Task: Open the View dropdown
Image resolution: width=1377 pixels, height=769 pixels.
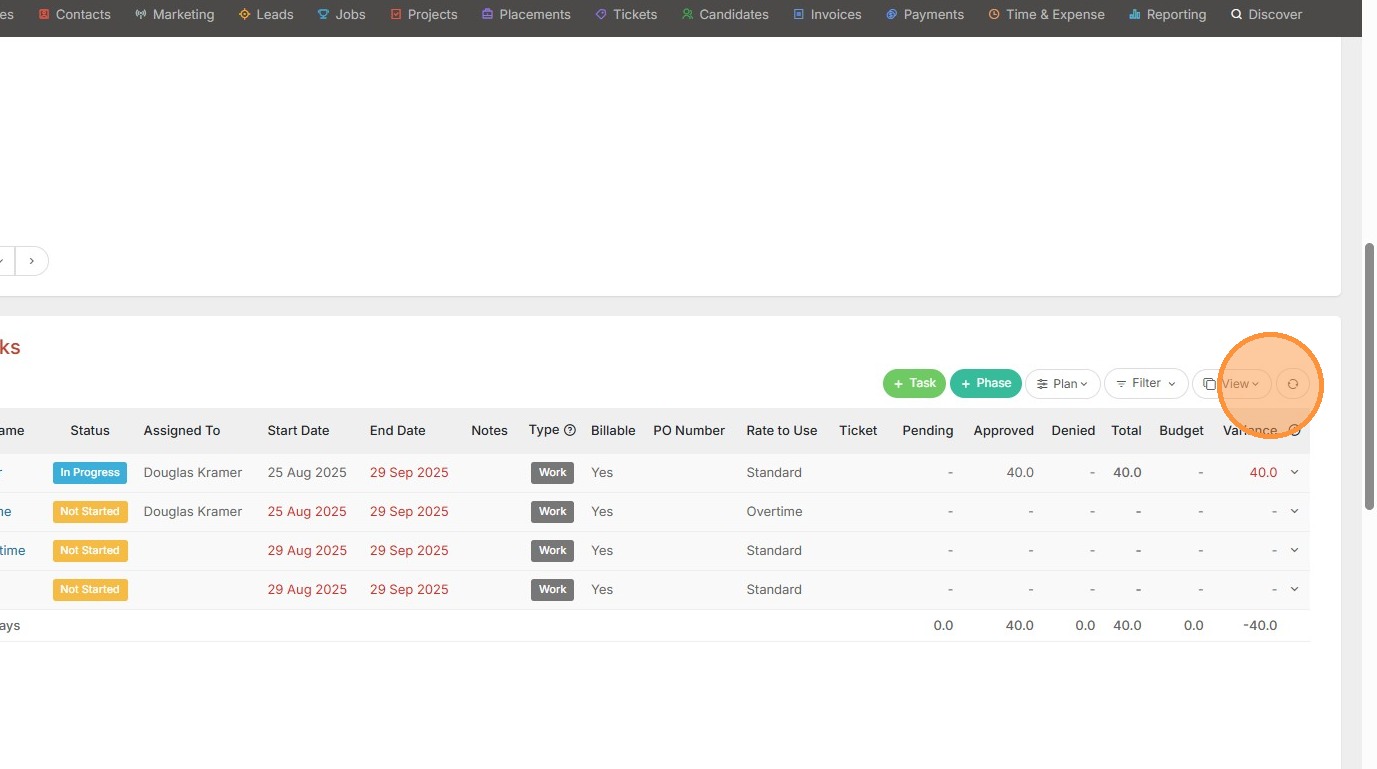Action: point(1232,384)
